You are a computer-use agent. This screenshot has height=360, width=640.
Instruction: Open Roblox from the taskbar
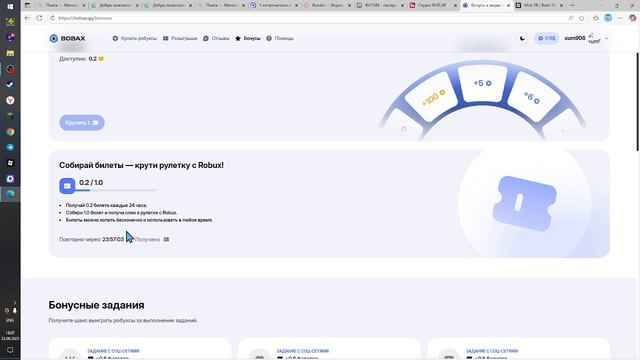[10, 163]
